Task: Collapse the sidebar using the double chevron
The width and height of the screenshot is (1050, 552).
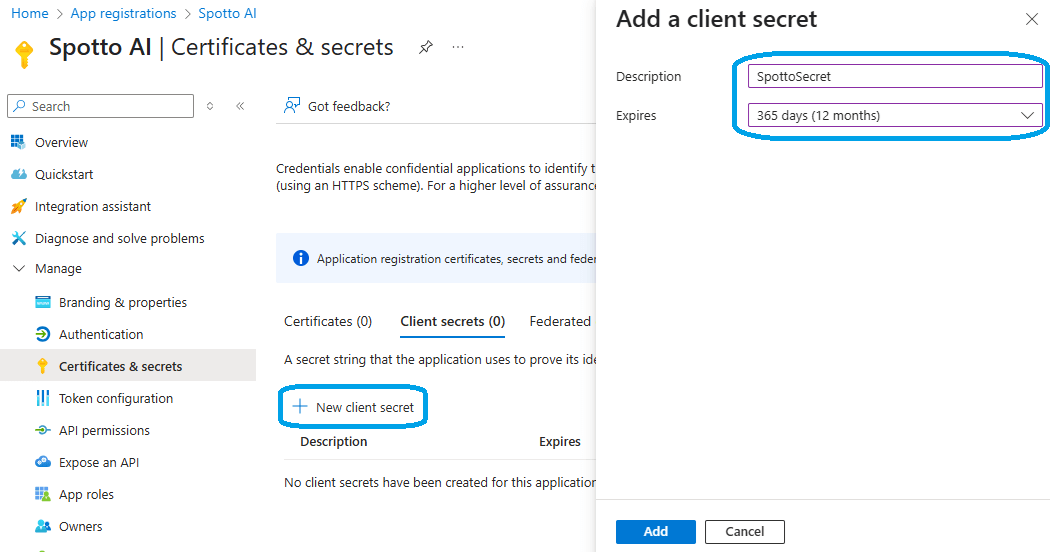Action: pos(240,106)
